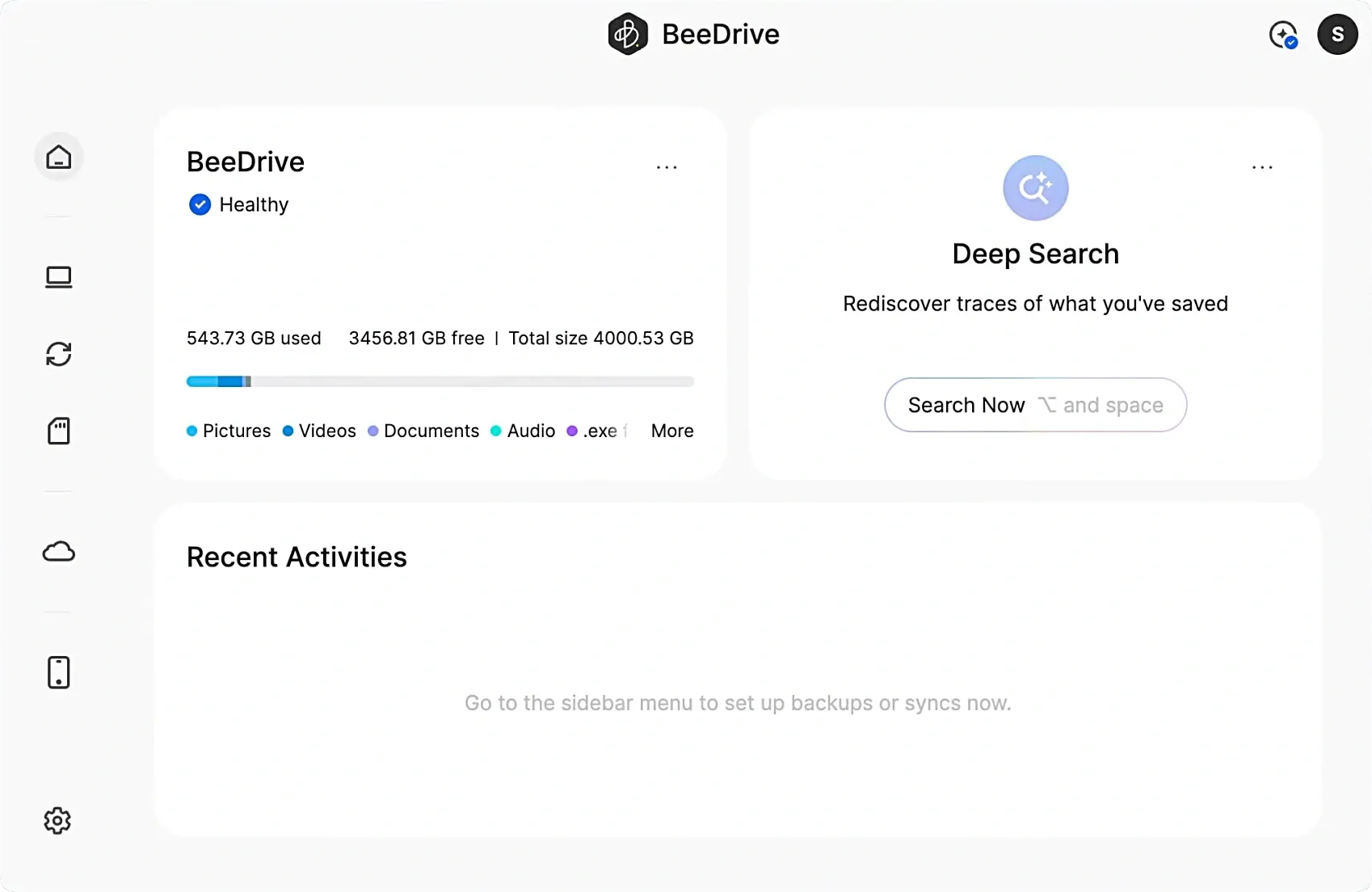Expand the BeeDrive card options menu
Image resolution: width=1372 pixels, height=892 pixels.
click(667, 167)
